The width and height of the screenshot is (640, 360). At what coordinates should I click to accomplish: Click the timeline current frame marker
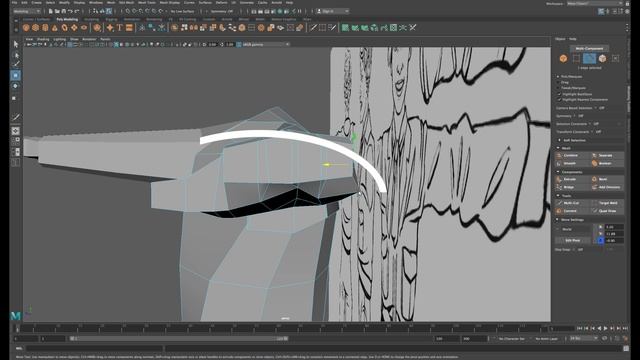pos(17,328)
